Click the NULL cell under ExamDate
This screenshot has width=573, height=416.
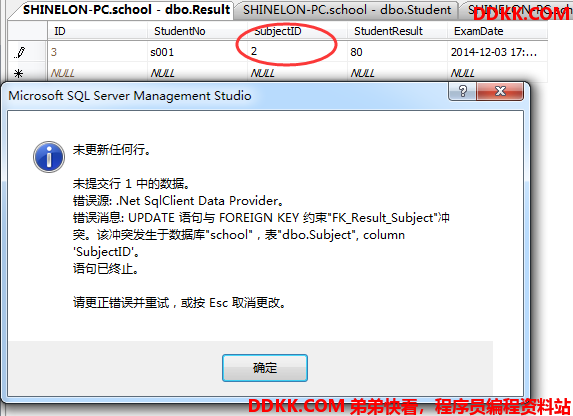click(x=497, y=73)
